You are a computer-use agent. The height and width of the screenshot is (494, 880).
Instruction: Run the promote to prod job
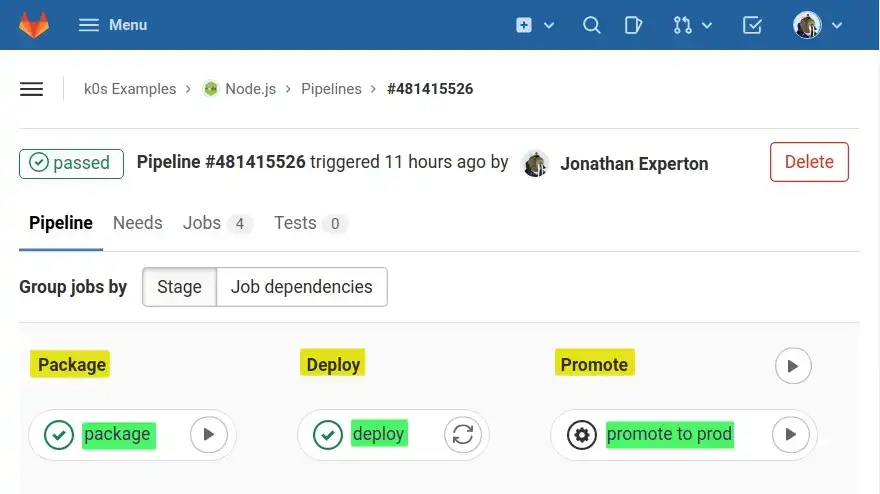click(x=791, y=434)
